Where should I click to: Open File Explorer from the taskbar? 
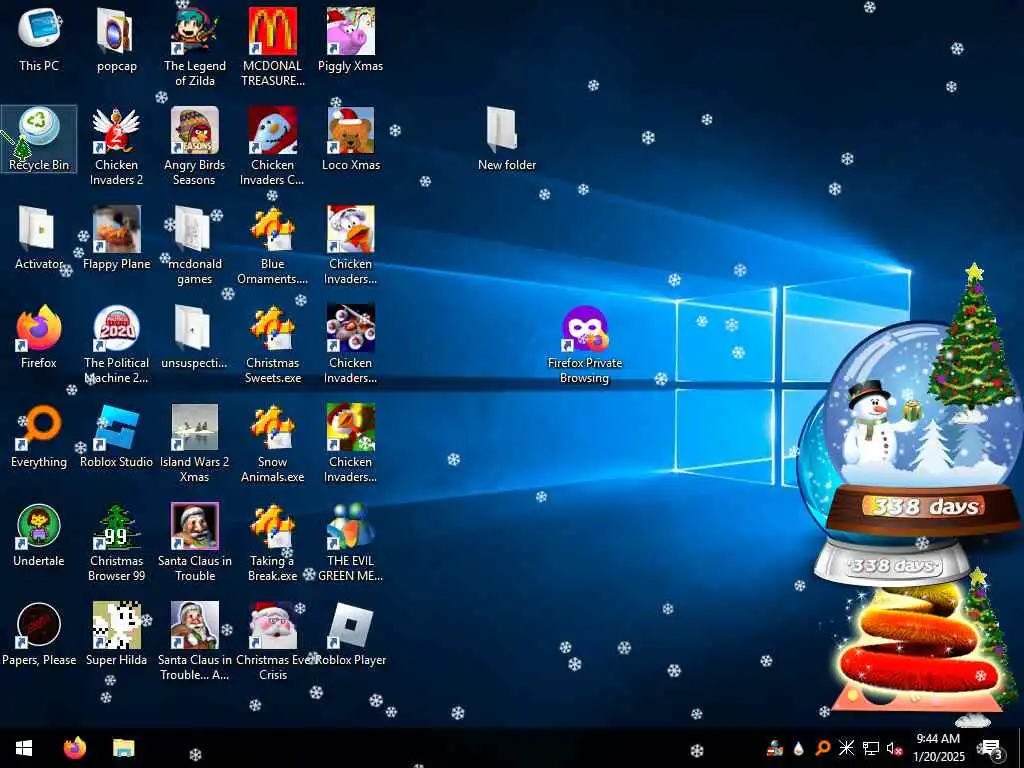coord(123,748)
